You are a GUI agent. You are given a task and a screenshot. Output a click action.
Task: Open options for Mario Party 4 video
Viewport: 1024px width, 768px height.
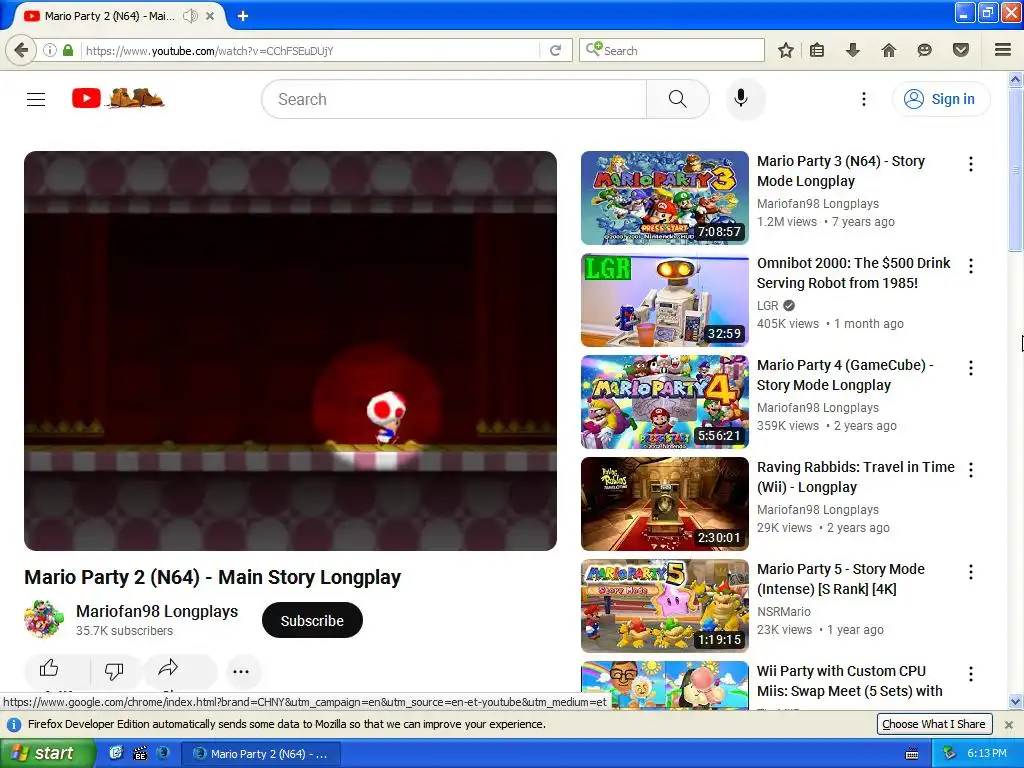tap(971, 368)
